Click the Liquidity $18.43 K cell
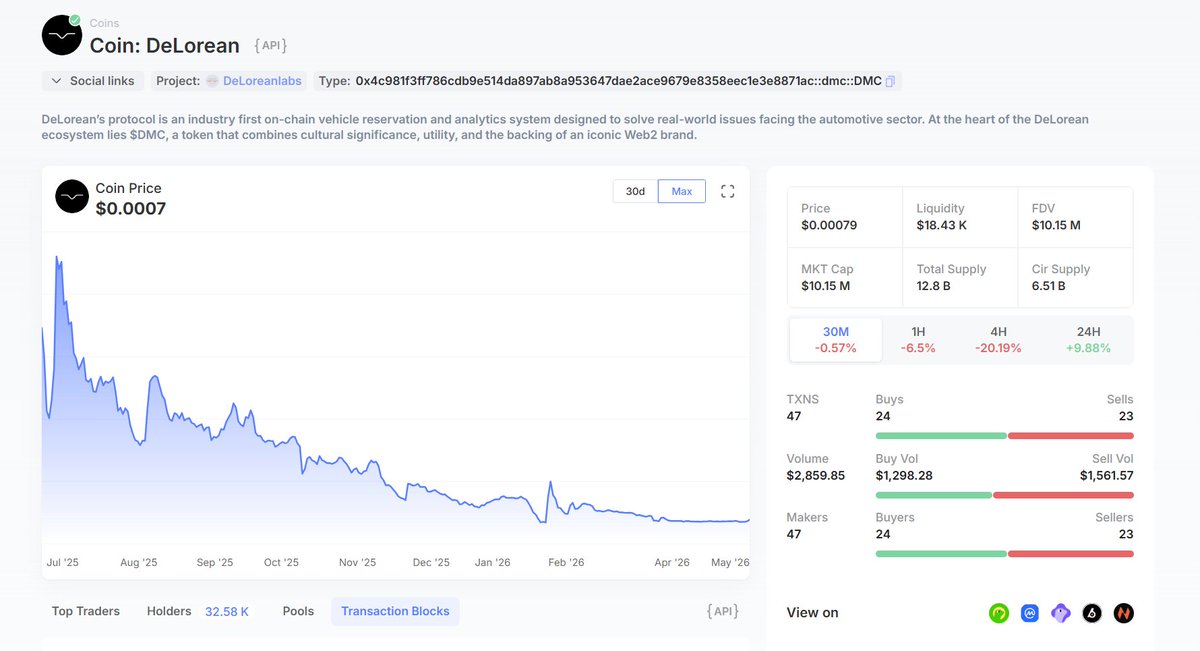 tap(960, 217)
